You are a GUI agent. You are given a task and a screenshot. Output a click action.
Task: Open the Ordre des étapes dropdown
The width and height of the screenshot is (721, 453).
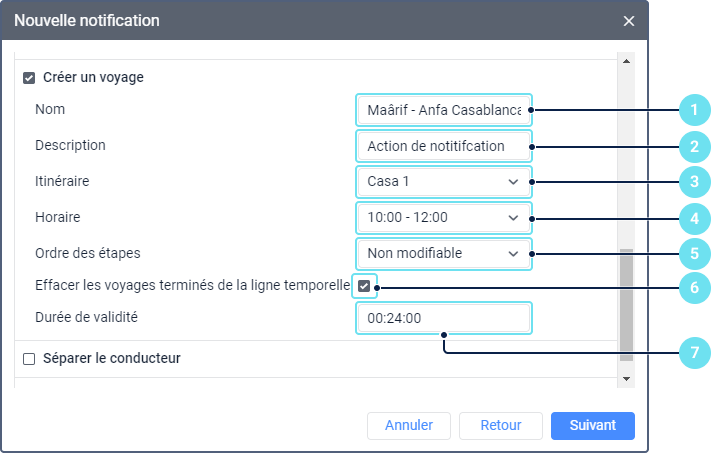pyautogui.click(x=444, y=253)
